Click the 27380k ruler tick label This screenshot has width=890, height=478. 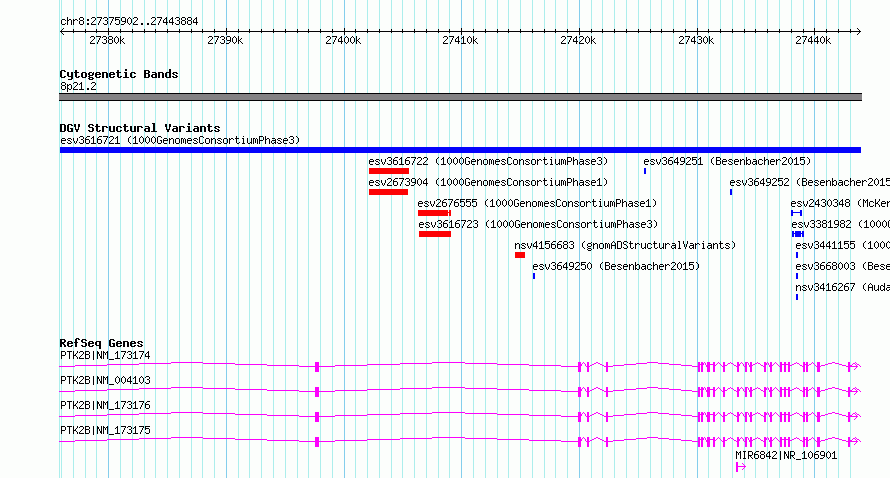[107, 40]
